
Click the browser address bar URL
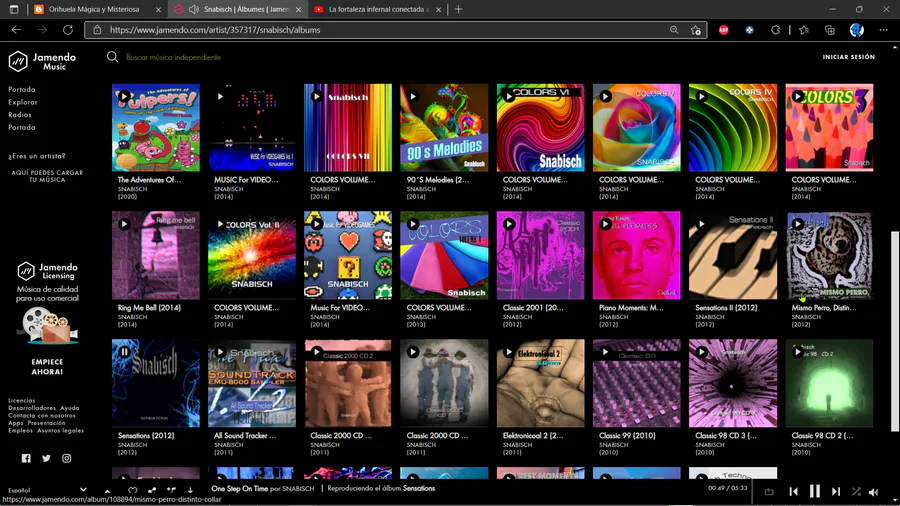[x=215, y=30]
